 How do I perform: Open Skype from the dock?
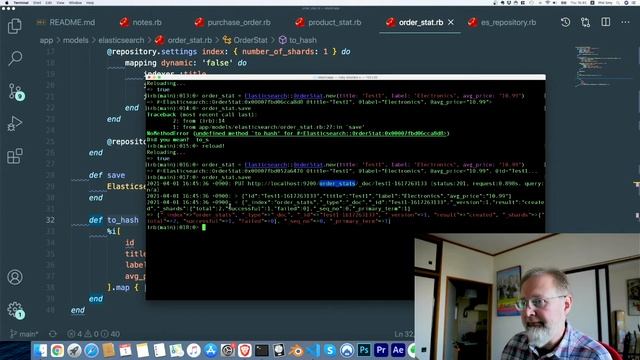[x=330, y=350]
